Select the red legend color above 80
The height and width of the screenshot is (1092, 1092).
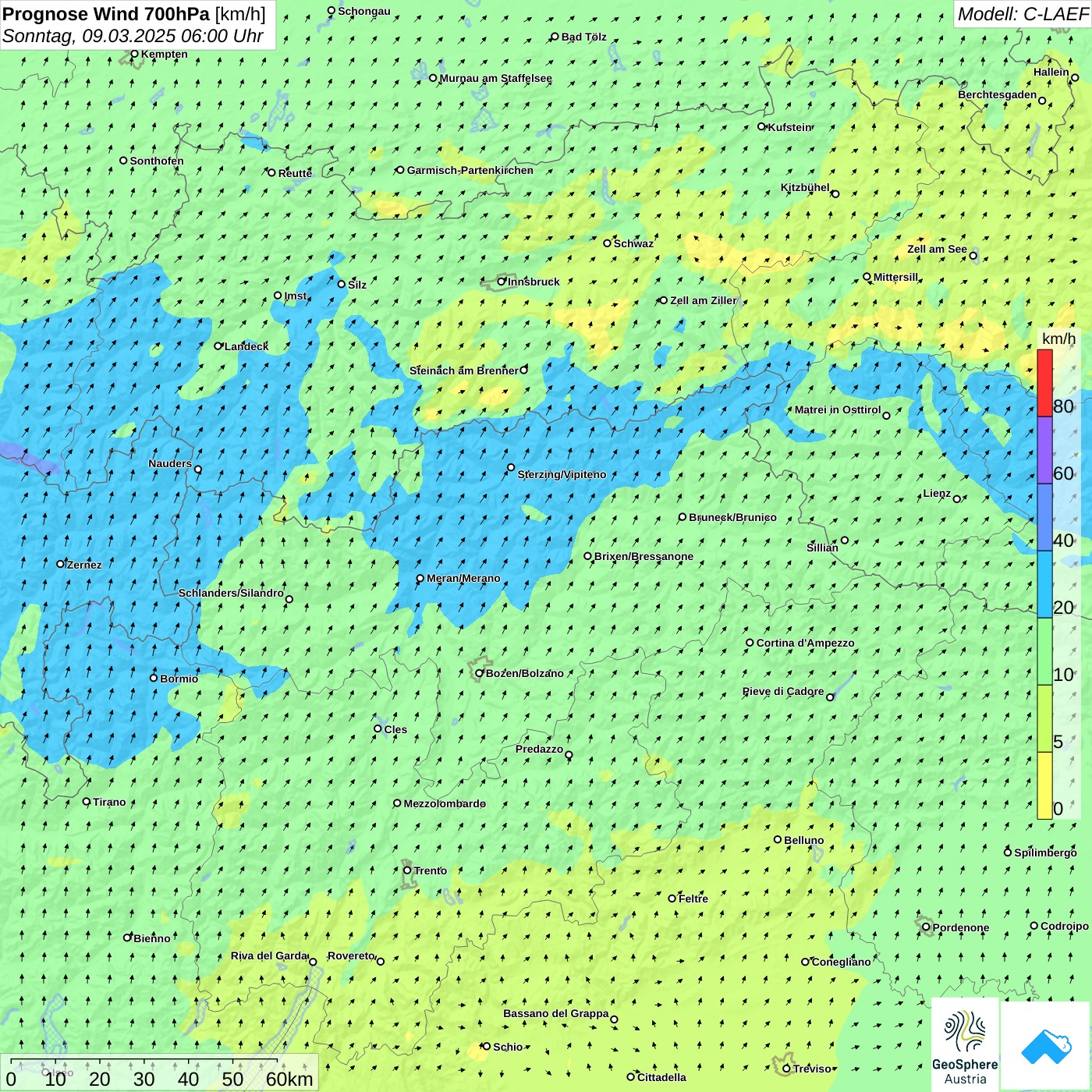pos(1044,383)
